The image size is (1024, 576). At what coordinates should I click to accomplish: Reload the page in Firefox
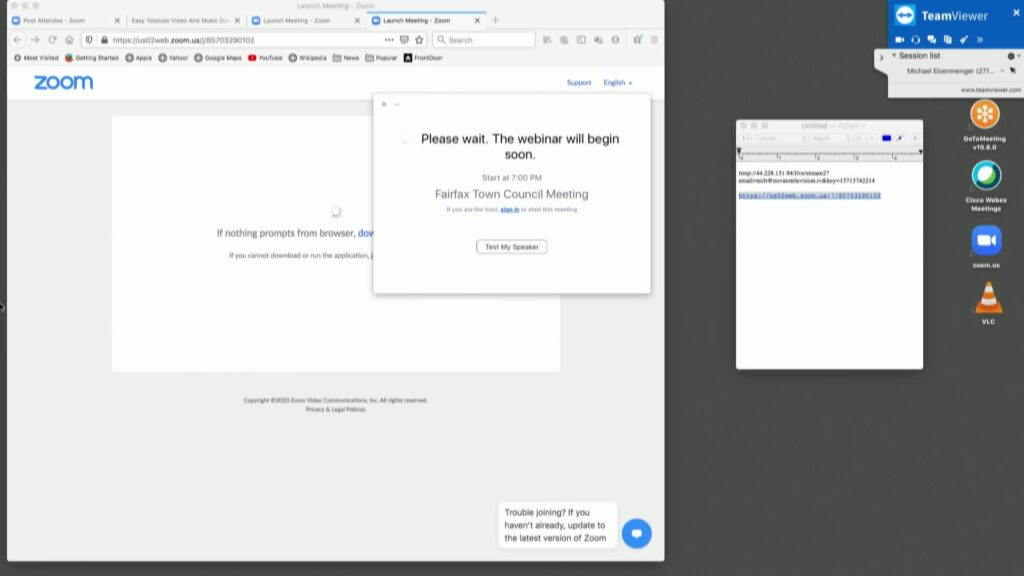[52, 40]
